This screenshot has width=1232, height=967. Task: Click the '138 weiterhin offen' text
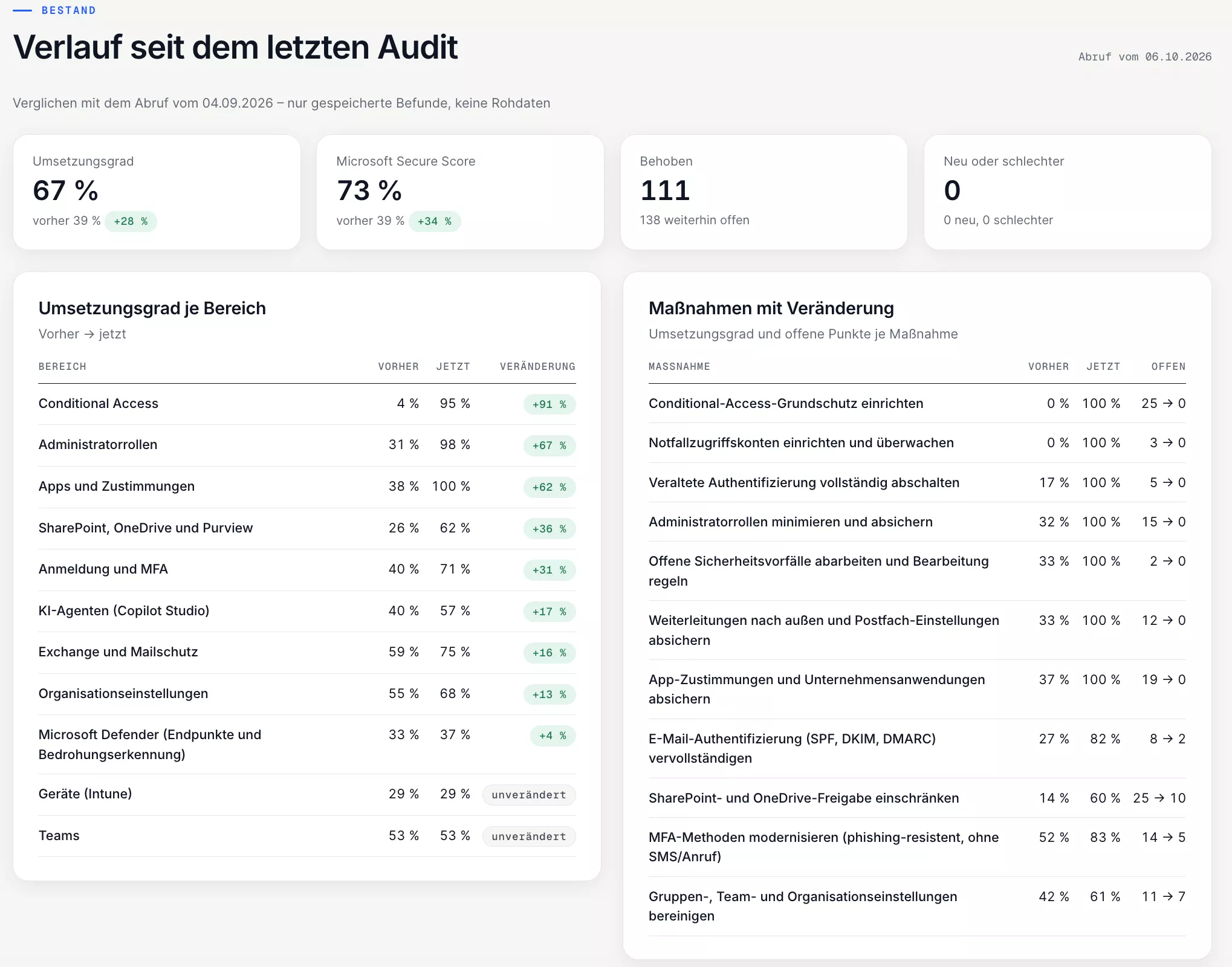point(695,220)
